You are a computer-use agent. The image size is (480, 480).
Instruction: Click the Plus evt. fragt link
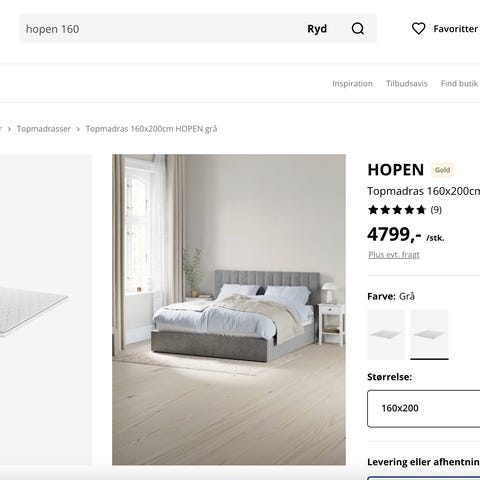click(394, 255)
